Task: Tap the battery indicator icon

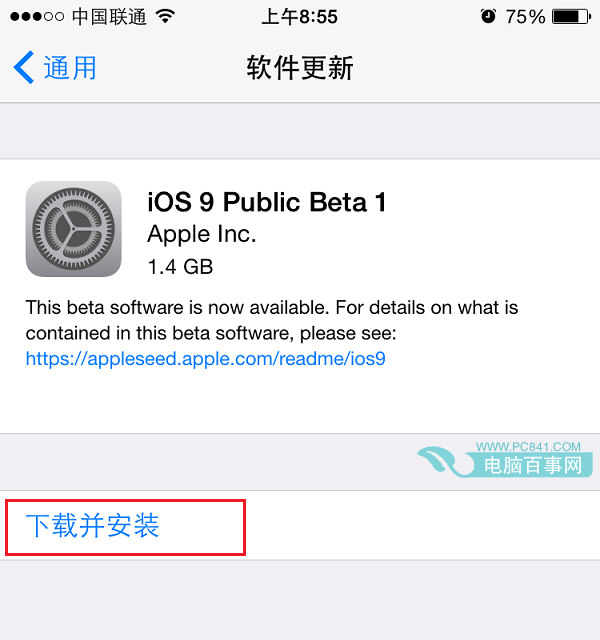Action: click(x=571, y=17)
